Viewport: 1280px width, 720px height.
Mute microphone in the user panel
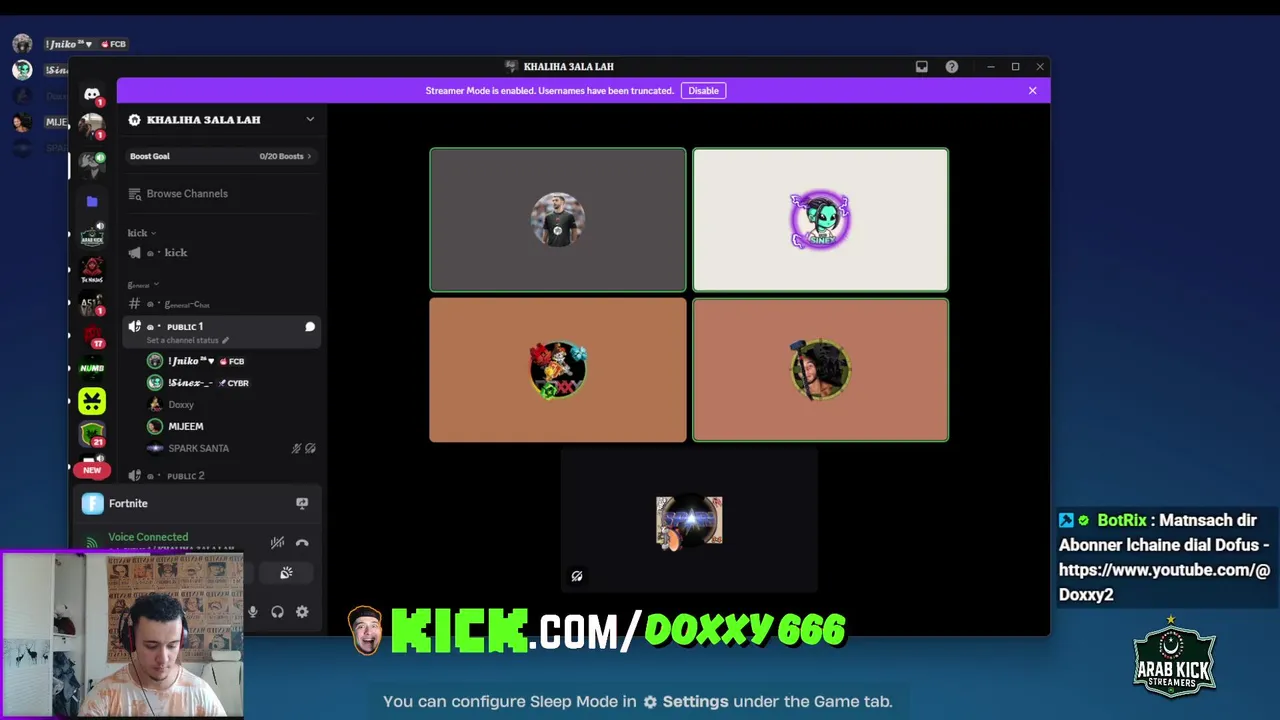tap(253, 612)
